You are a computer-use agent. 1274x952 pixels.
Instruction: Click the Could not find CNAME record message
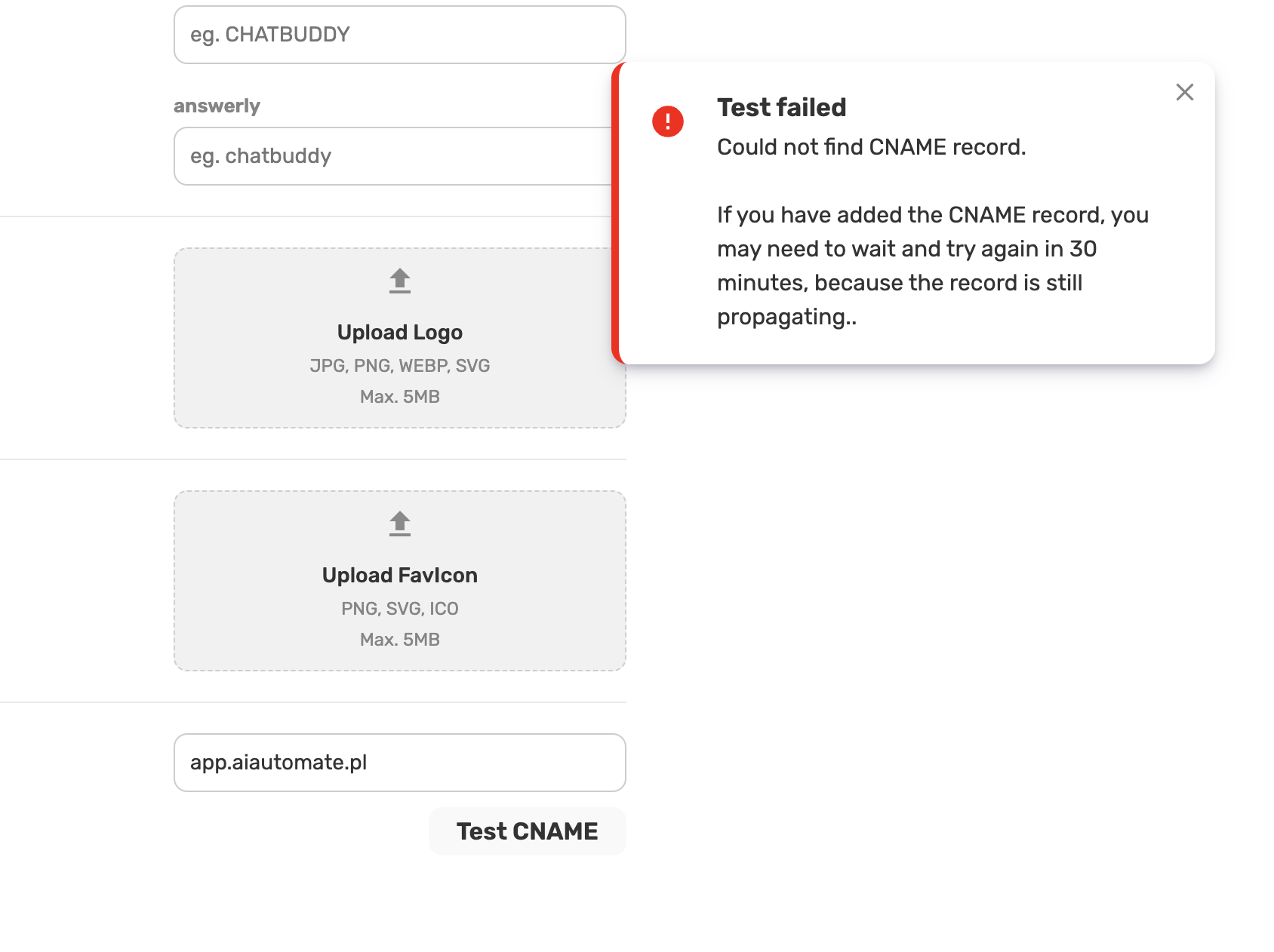[872, 147]
